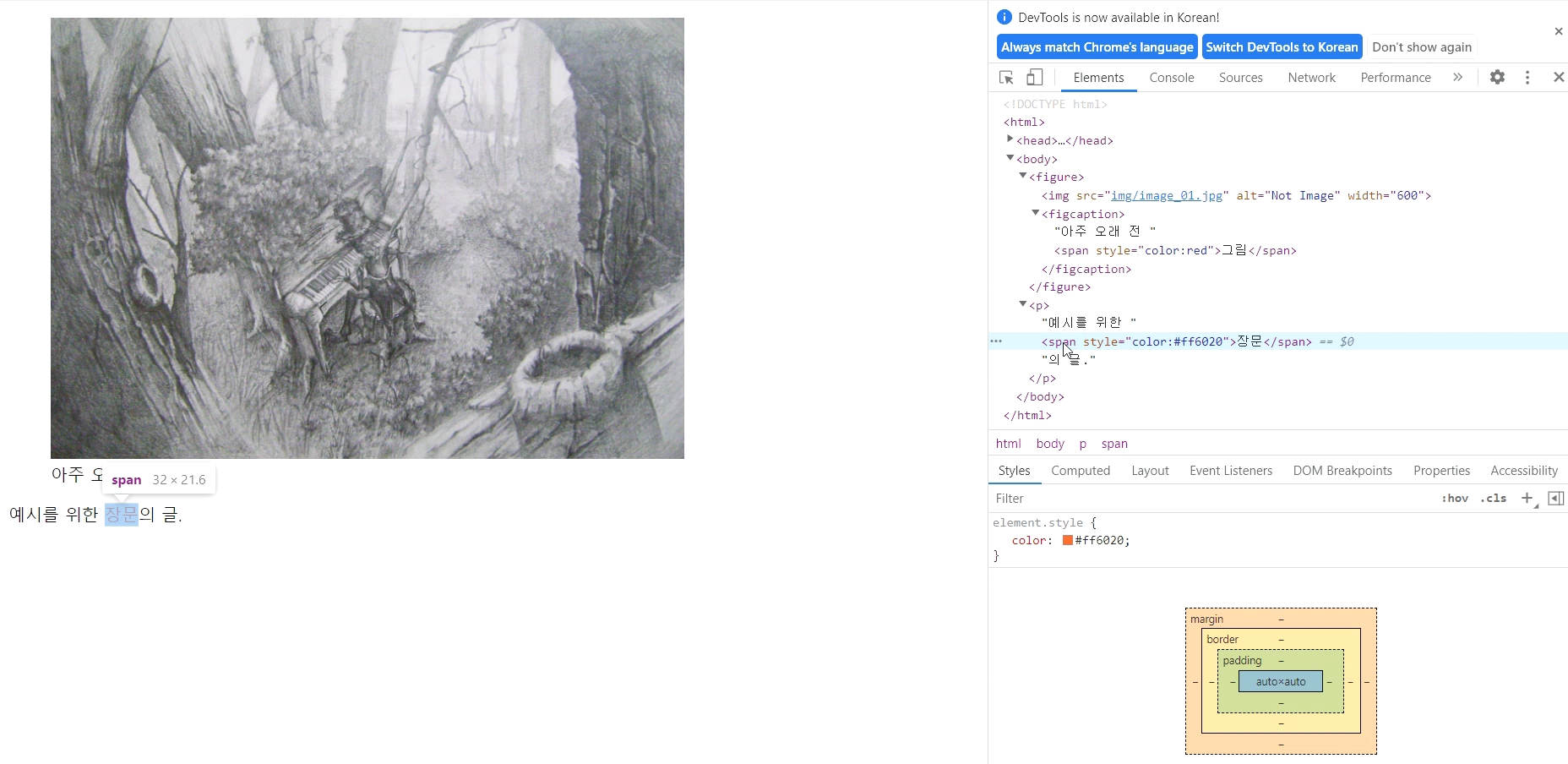This screenshot has height=764, width=1568.
Task: Toggle the device toolbar icon
Action: pos(1034,78)
